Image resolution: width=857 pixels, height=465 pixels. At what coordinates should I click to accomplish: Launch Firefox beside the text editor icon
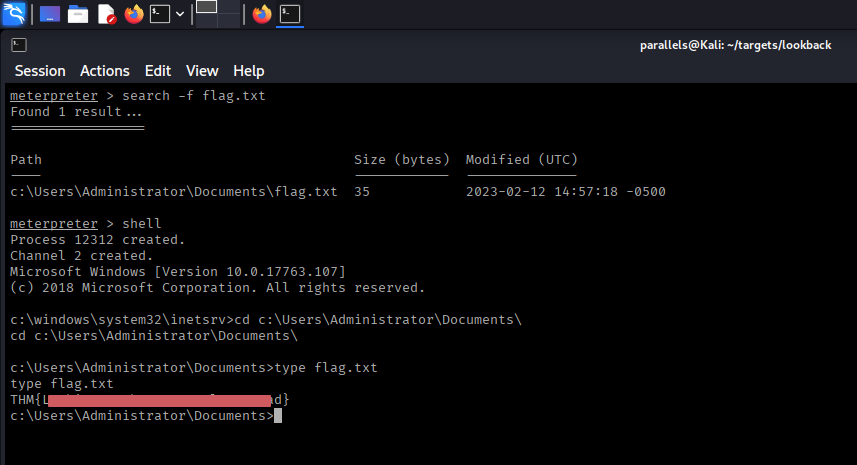pyautogui.click(x=134, y=14)
